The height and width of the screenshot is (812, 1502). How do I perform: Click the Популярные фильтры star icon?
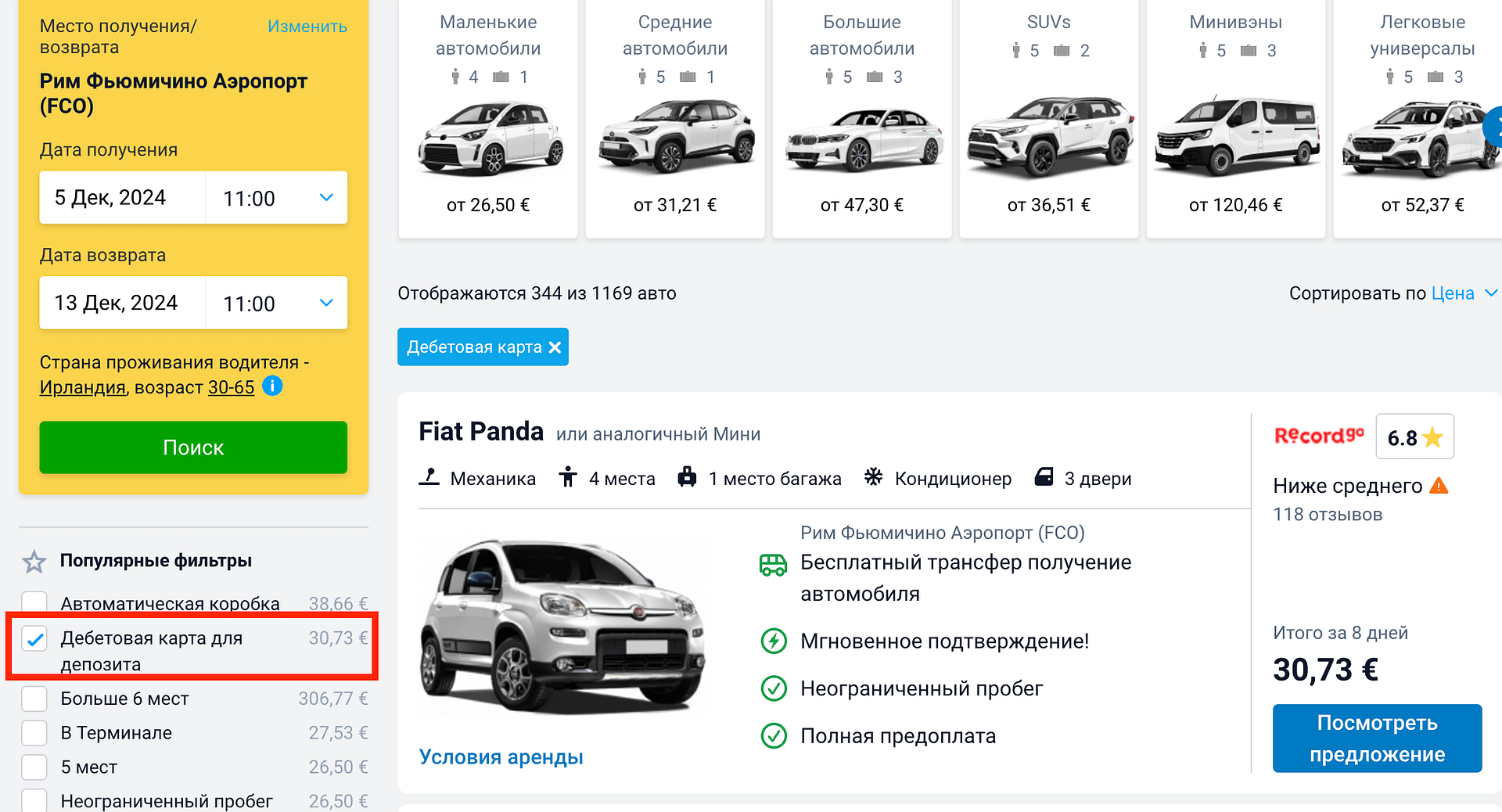point(34,562)
